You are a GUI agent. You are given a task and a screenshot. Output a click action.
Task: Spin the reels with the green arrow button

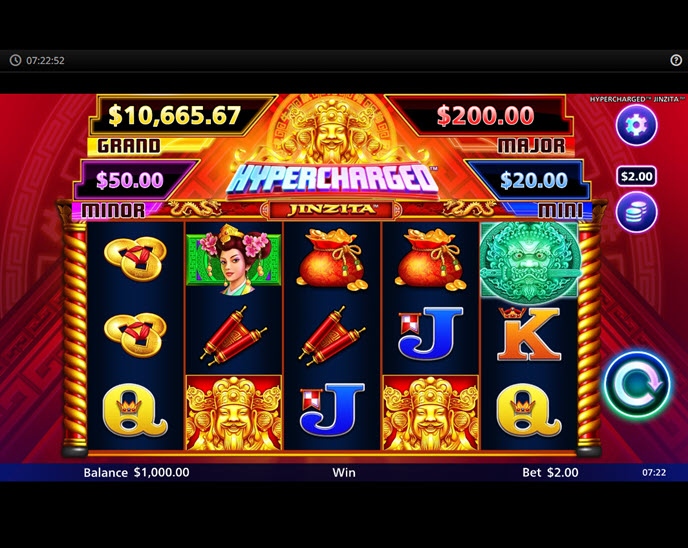pyautogui.click(x=637, y=385)
